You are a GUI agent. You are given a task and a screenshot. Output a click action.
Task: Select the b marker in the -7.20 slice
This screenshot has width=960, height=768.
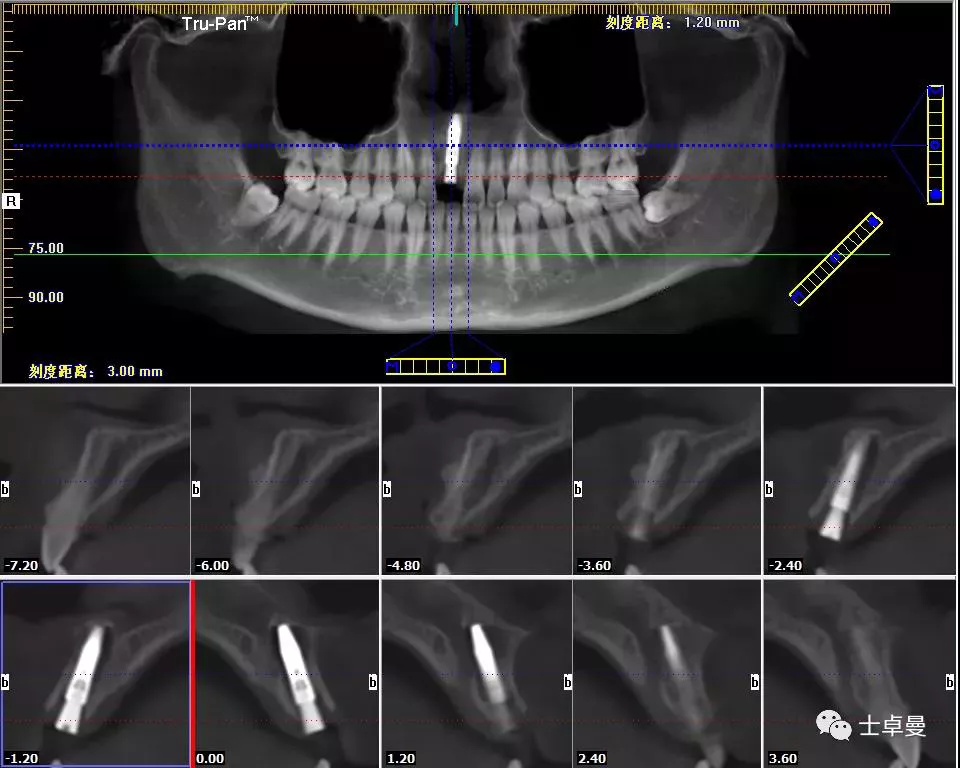pyautogui.click(x=5, y=490)
